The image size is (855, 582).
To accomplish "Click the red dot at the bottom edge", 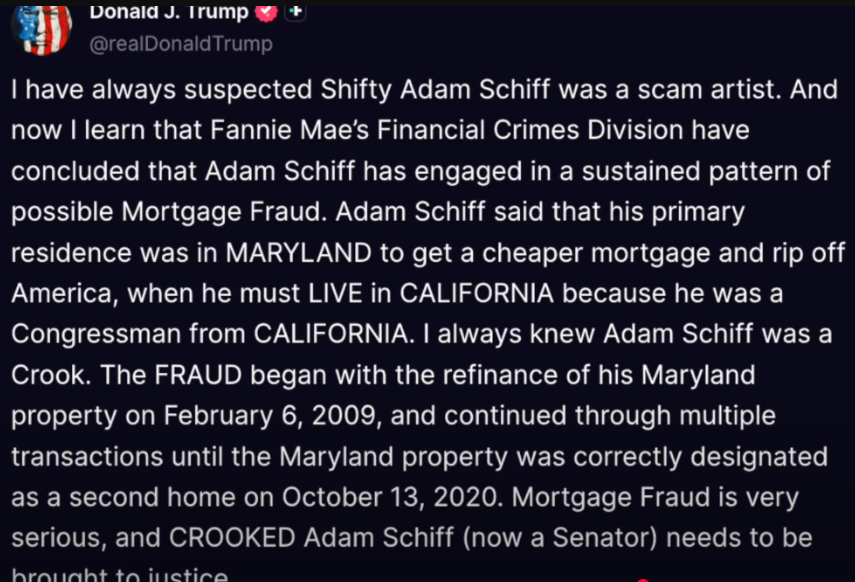I will tap(643, 580).
